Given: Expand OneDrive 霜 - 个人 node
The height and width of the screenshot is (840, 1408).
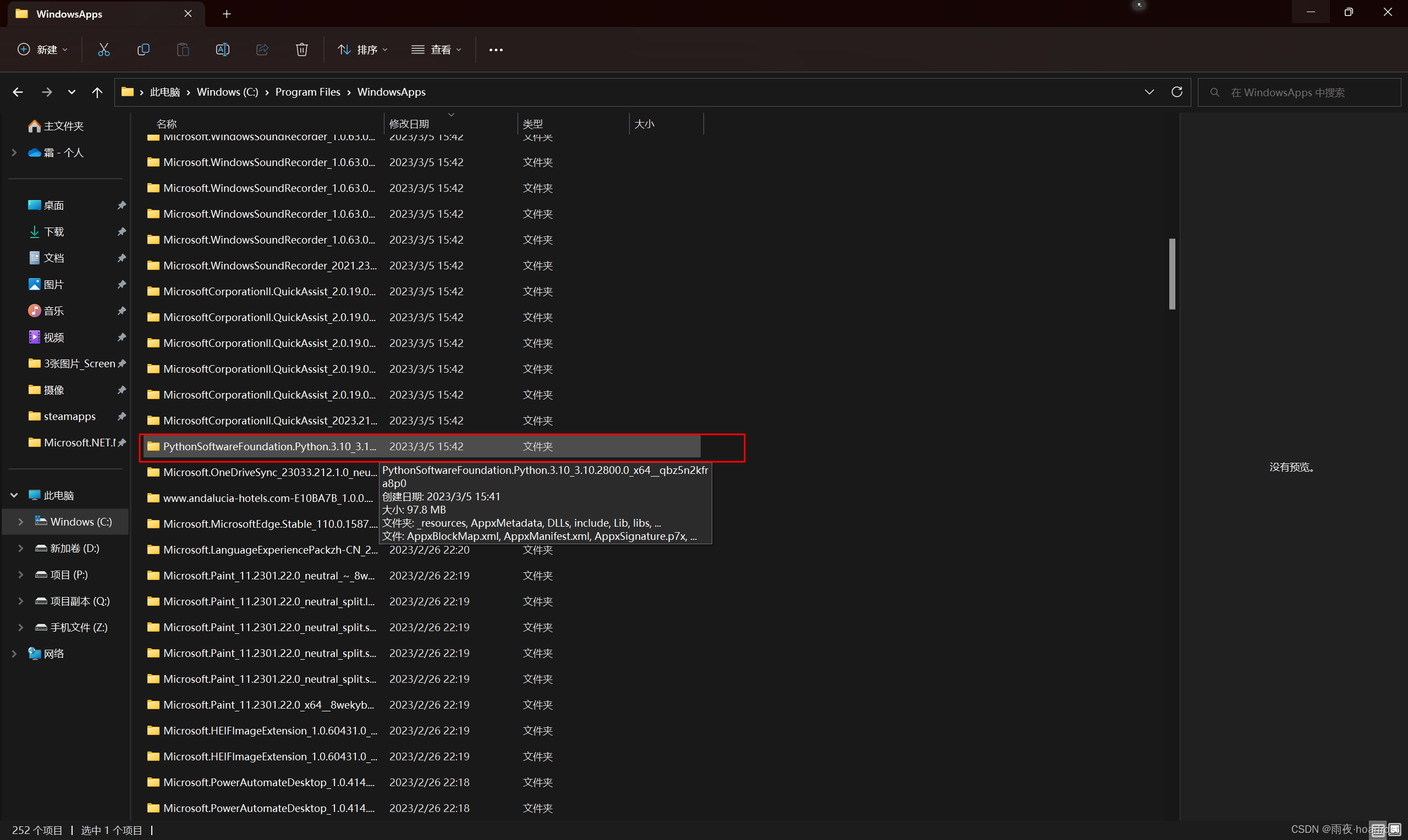Looking at the screenshot, I should pos(14,152).
